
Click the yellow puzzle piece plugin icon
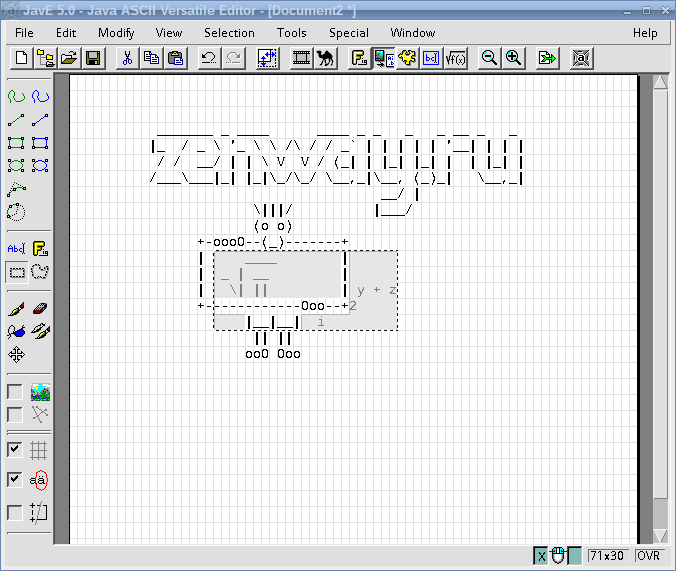tap(407, 58)
